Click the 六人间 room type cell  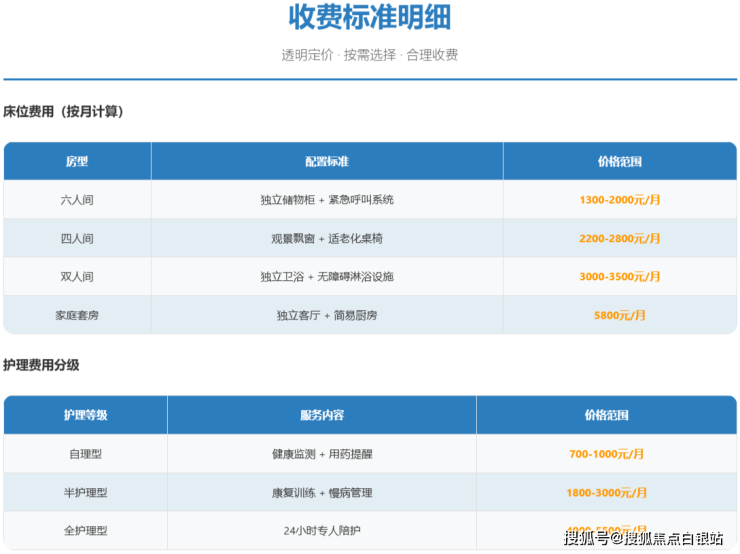coord(77,200)
